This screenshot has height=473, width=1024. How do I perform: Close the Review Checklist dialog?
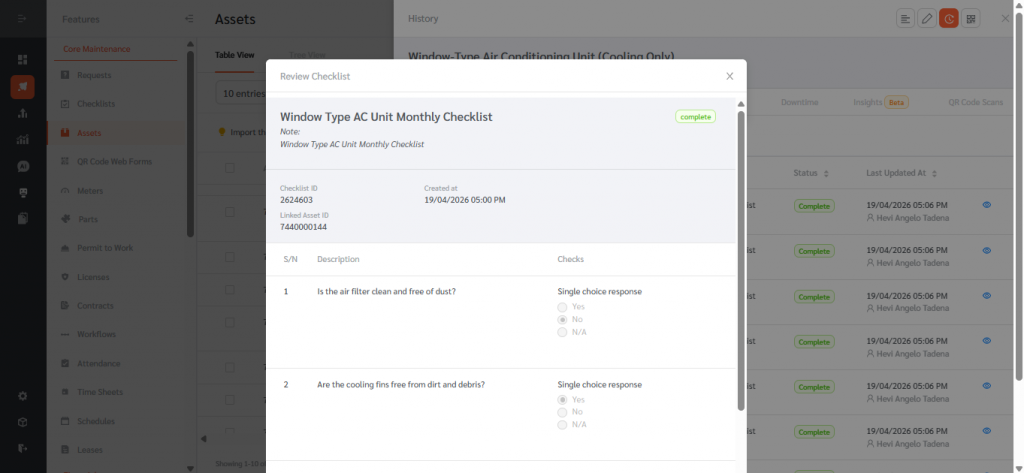(x=729, y=76)
